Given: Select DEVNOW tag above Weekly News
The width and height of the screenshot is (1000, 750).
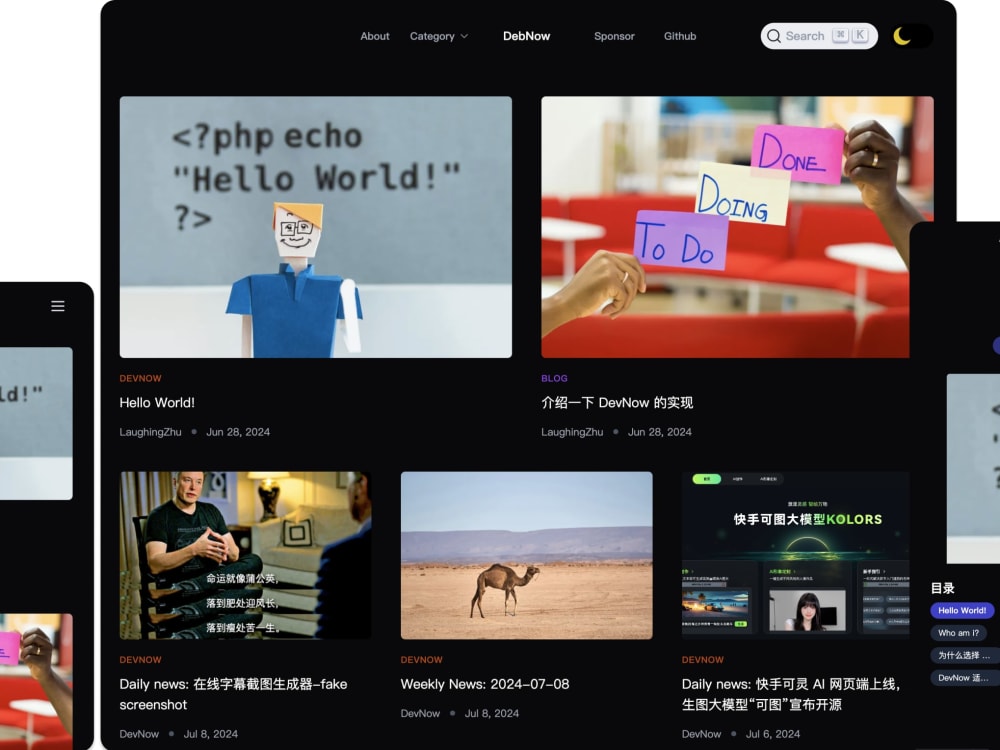Looking at the screenshot, I should tap(422, 659).
